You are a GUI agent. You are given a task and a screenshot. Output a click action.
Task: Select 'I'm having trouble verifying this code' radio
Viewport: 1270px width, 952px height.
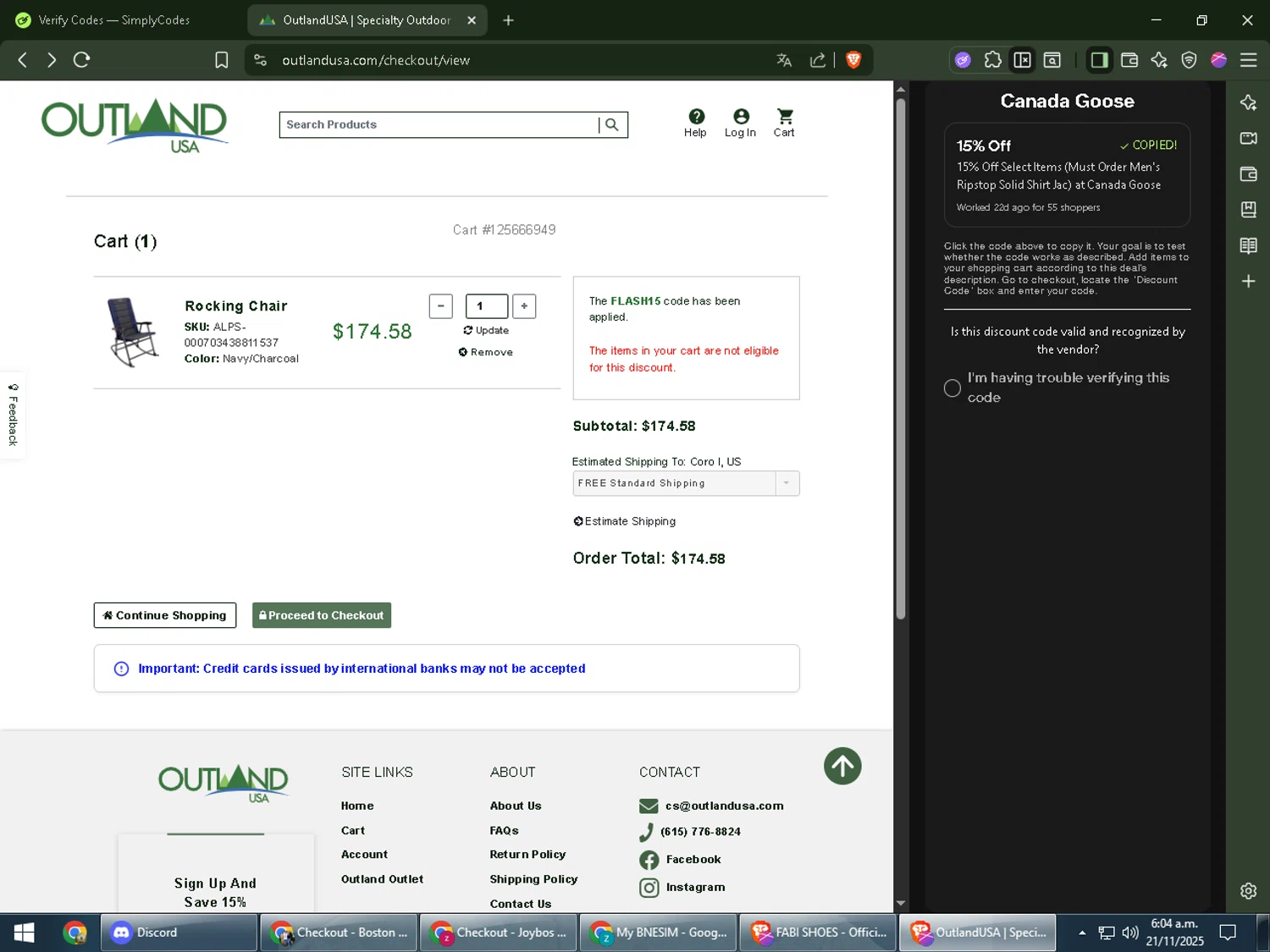(x=952, y=388)
